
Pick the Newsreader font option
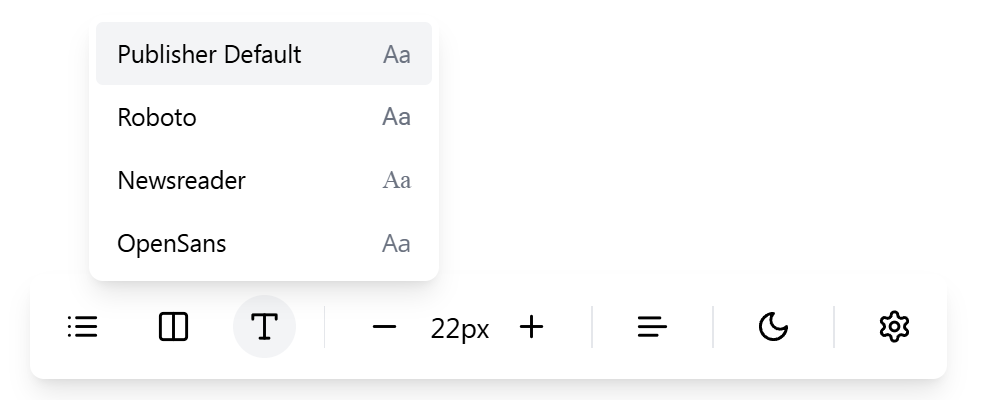click(264, 180)
